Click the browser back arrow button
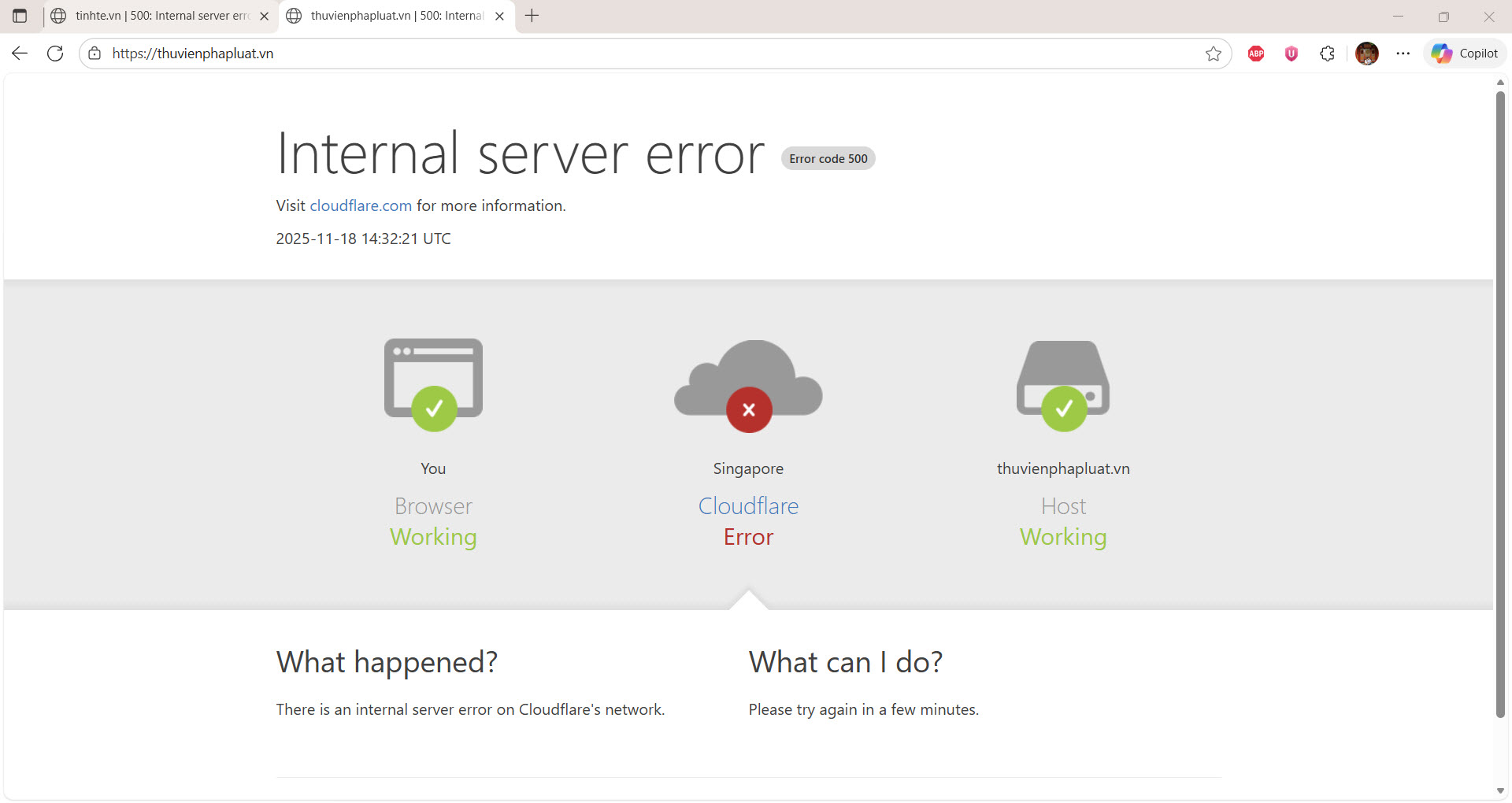1512x803 pixels. point(20,54)
